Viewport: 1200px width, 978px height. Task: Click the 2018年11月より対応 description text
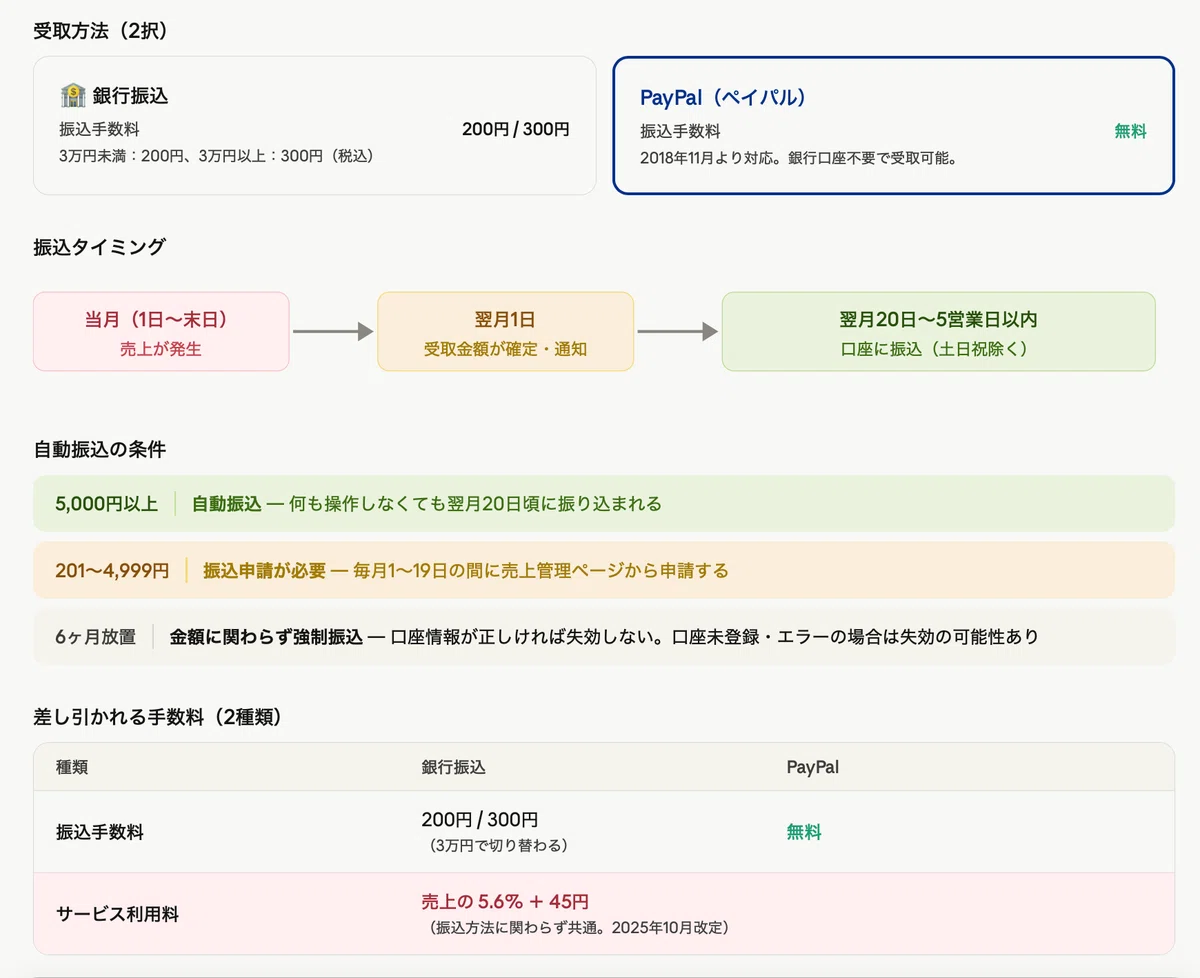[799, 158]
